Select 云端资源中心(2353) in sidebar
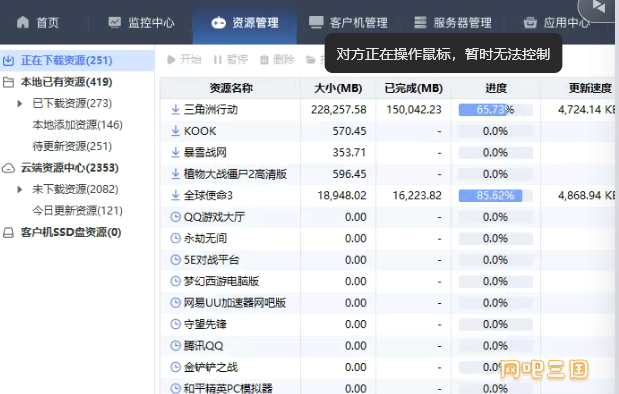This screenshot has height=394, width=619. [x=69, y=168]
